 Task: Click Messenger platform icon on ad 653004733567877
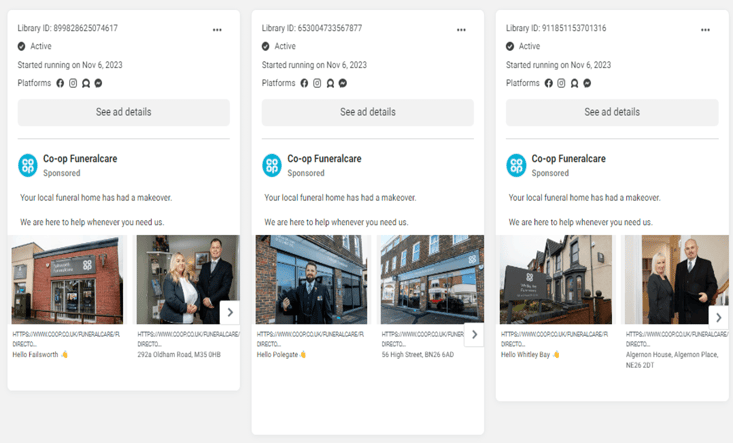pos(343,83)
